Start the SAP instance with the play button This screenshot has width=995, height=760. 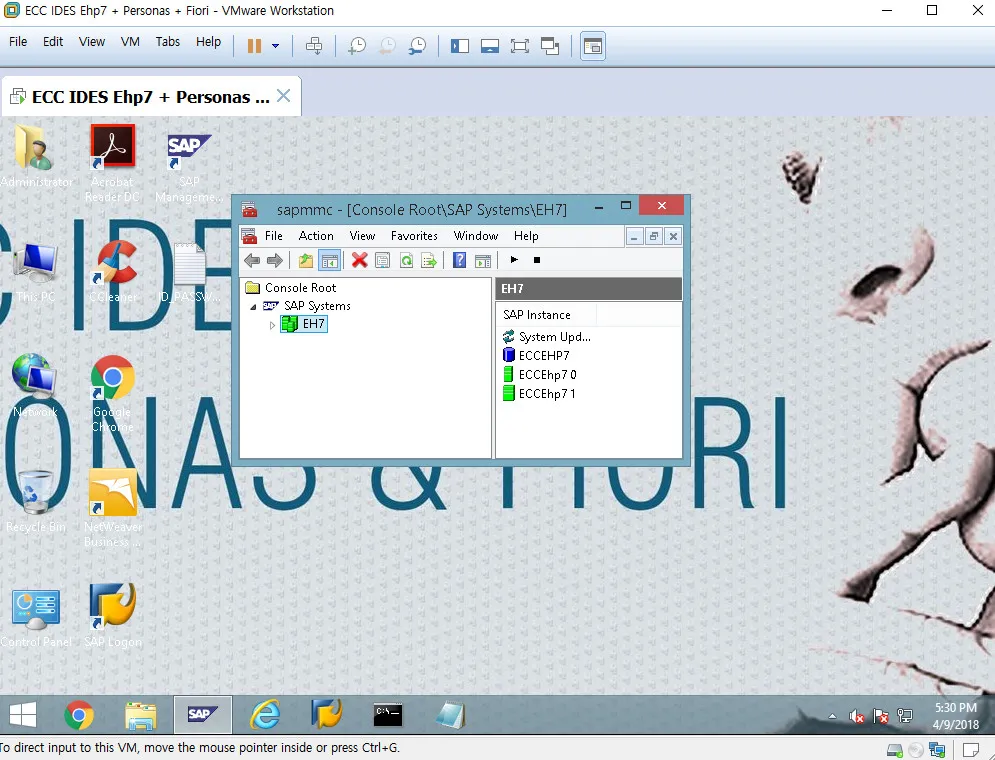(x=514, y=260)
